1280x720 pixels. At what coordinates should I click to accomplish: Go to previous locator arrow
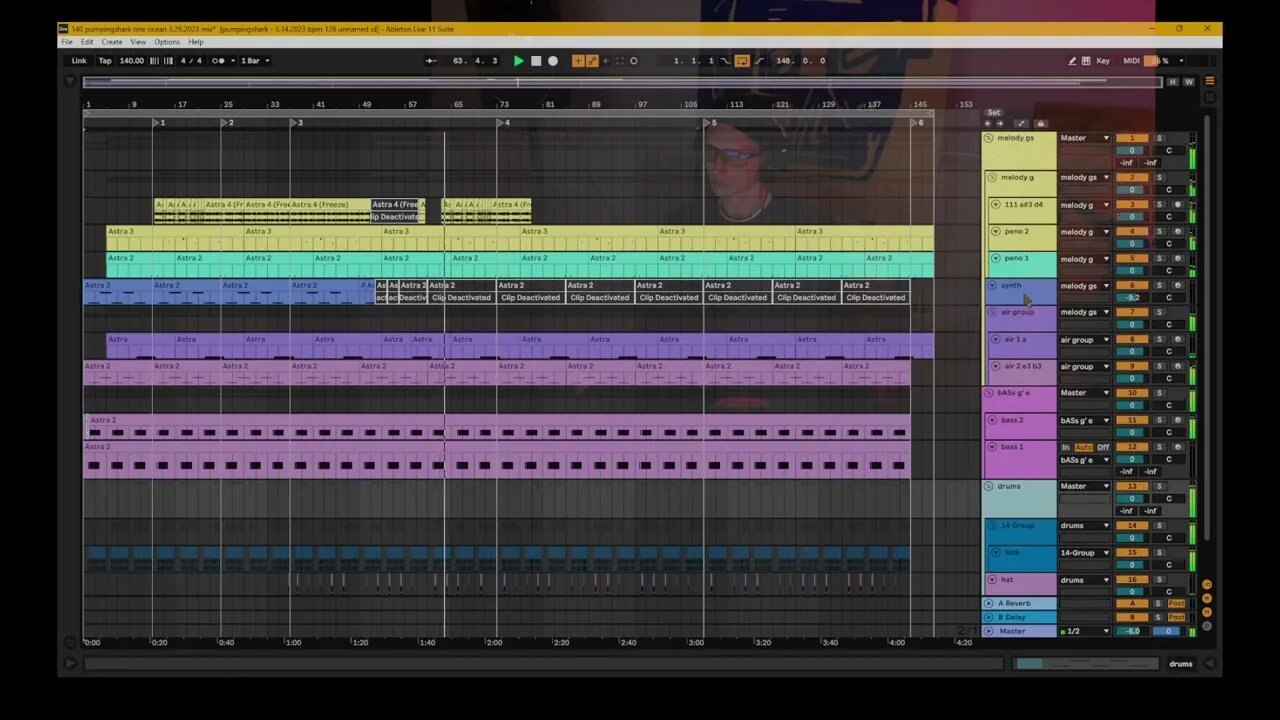[x=988, y=123]
